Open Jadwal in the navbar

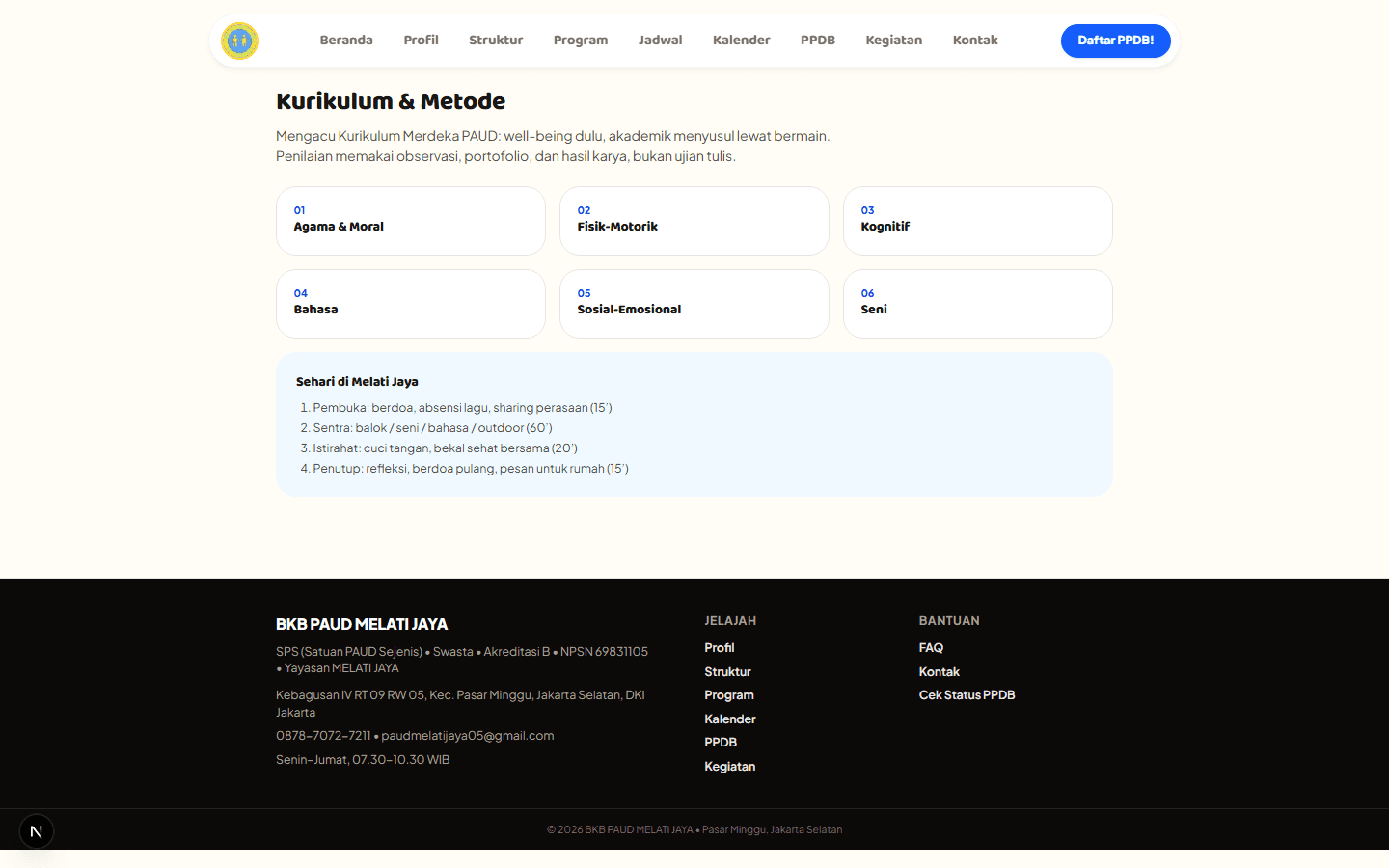click(x=660, y=41)
